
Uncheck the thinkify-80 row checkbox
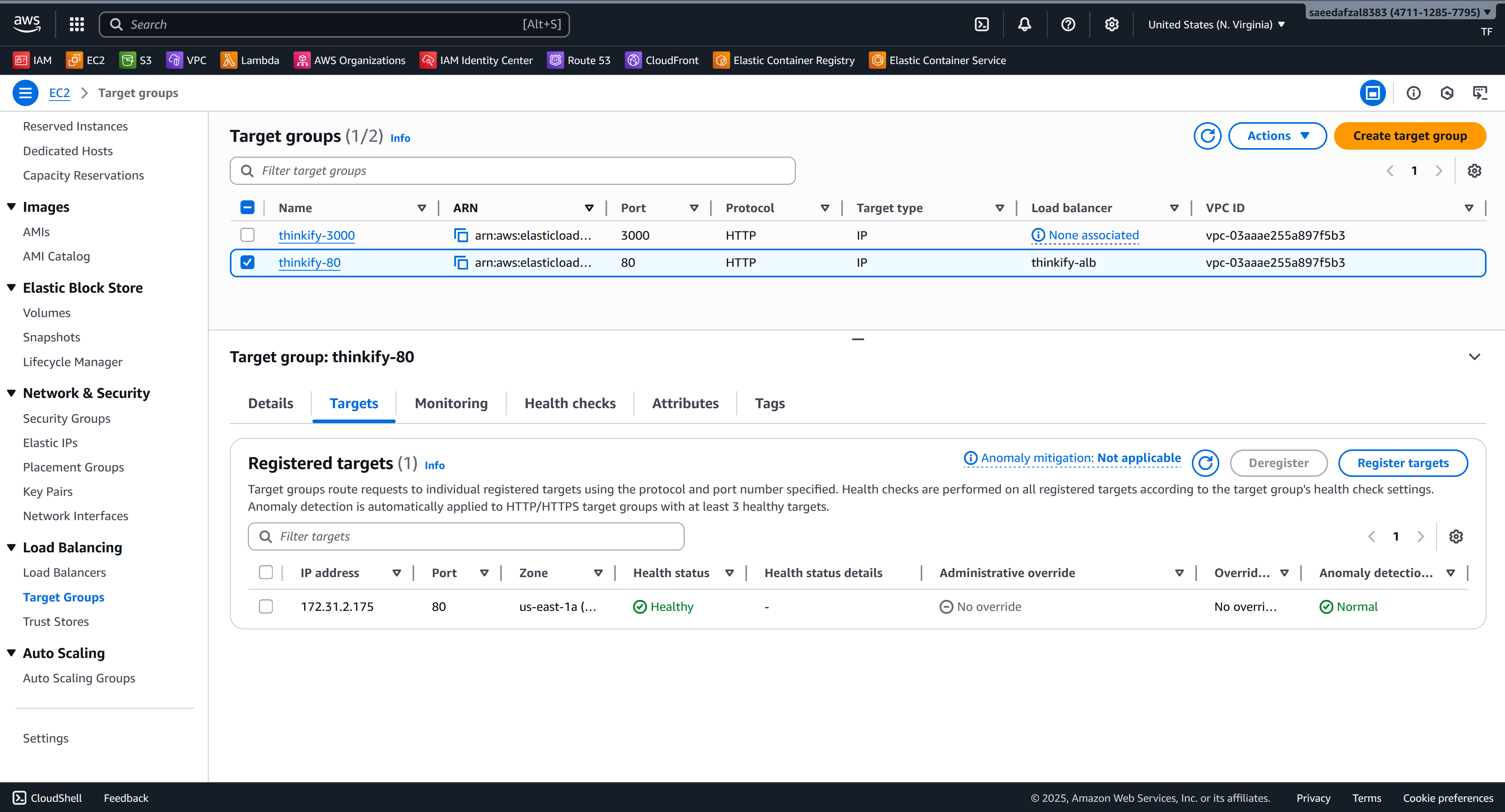tap(248, 263)
